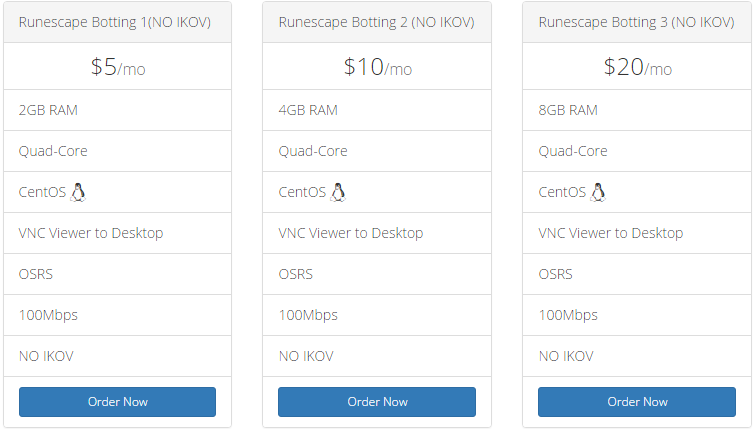Image resolution: width=755 pixels, height=429 pixels.
Task: Click the Linux penguin icon in Botting 1 card
Action: point(78,192)
